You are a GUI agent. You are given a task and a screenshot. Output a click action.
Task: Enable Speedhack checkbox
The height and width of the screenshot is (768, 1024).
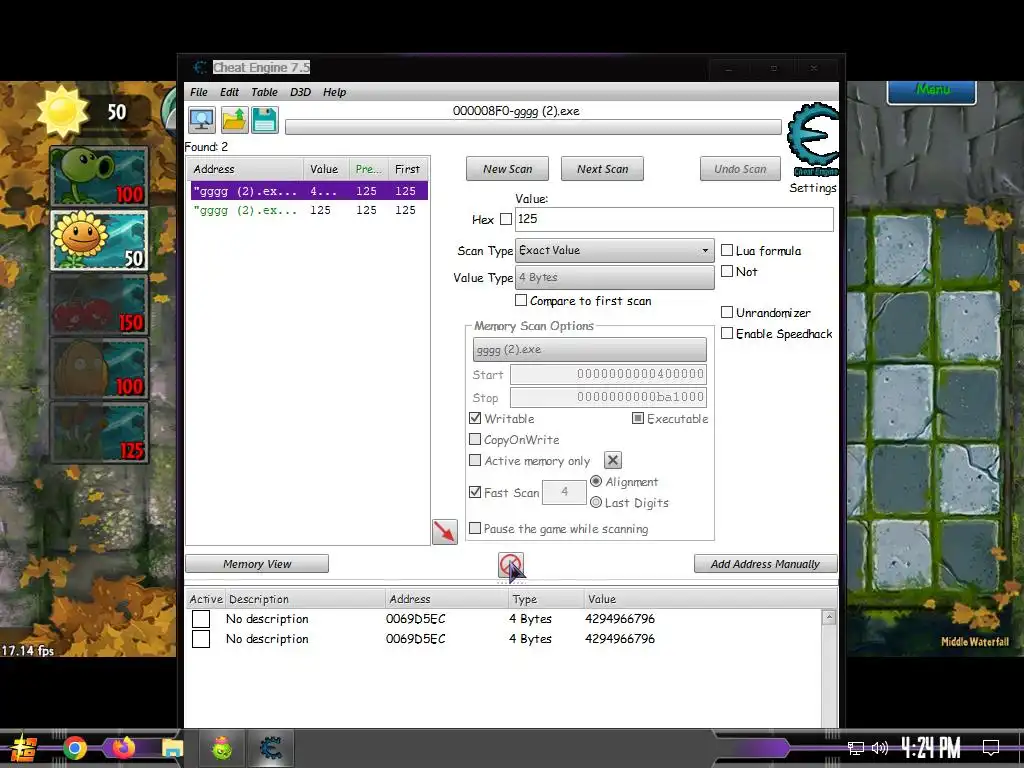tap(727, 333)
